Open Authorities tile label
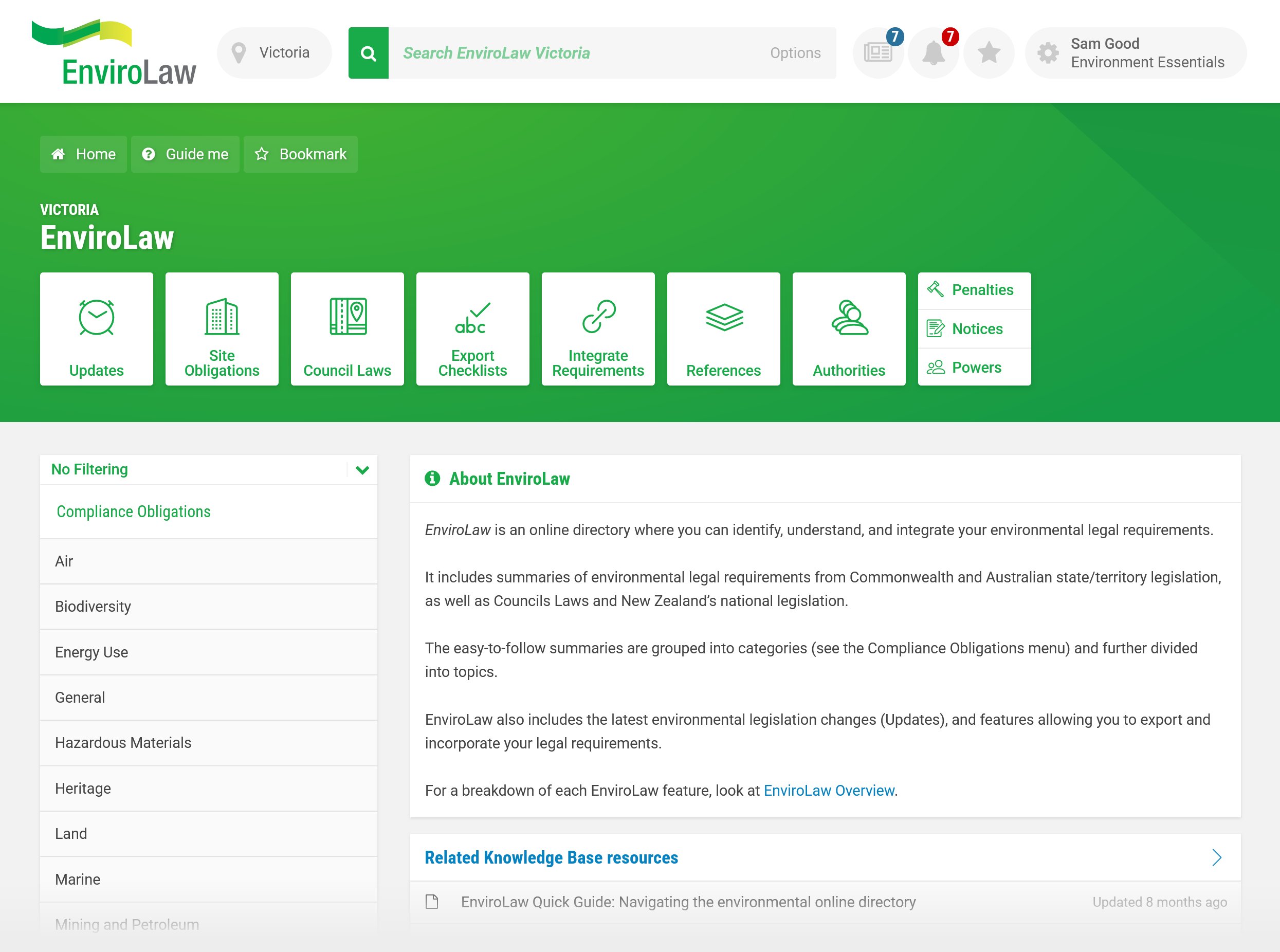1280x952 pixels. (x=849, y=371)
